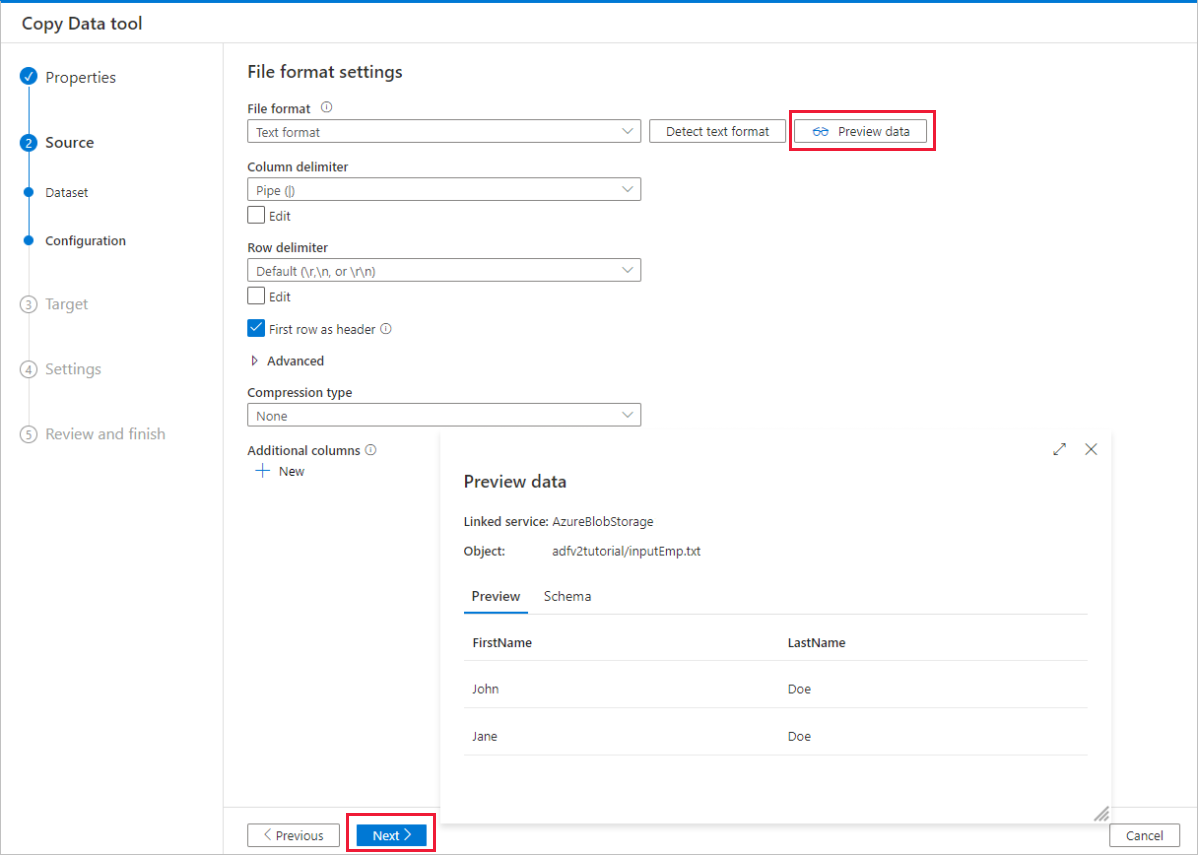
Task: Enable Edit under Column delimiter
Action: click(256, 215)
